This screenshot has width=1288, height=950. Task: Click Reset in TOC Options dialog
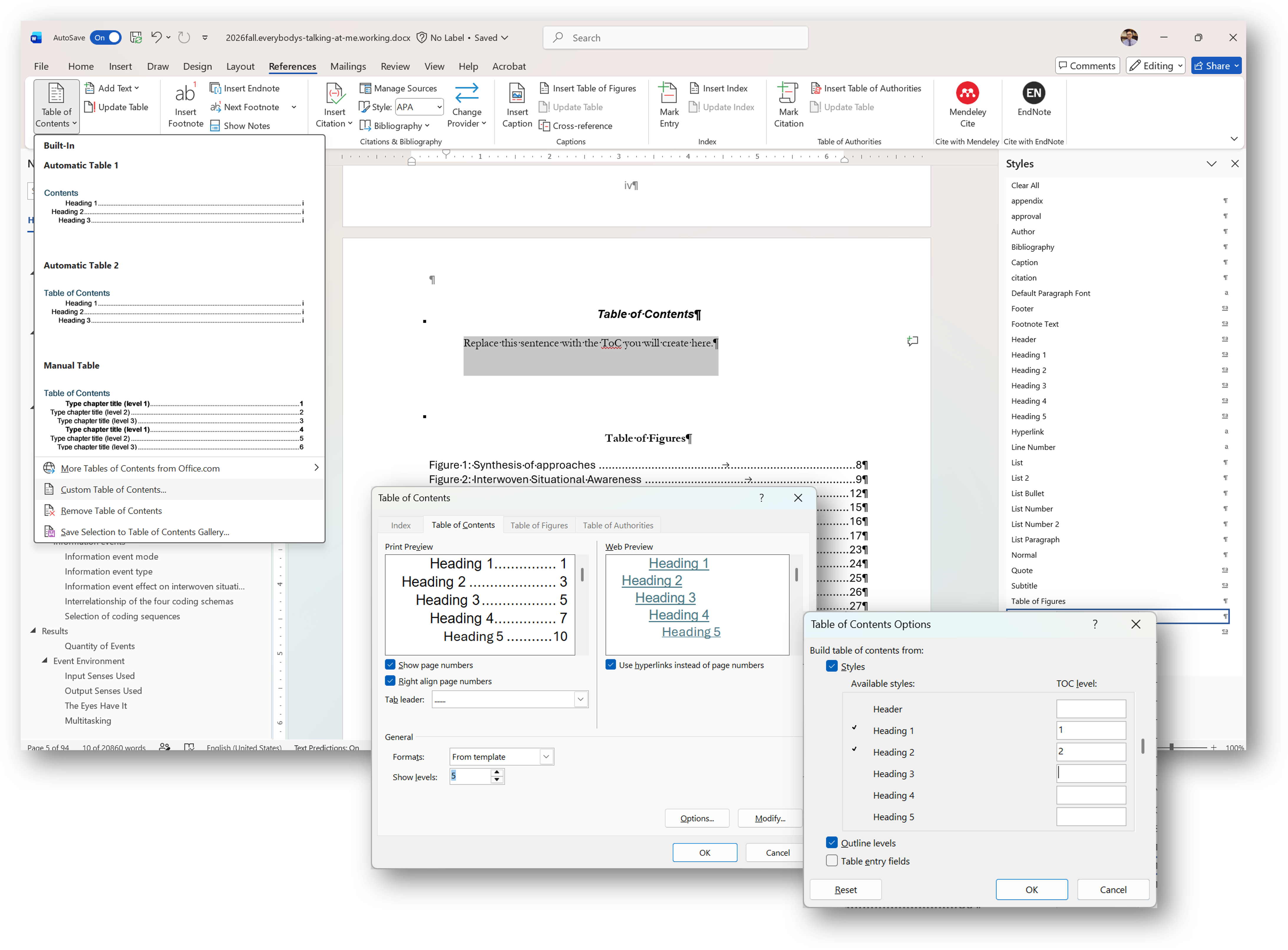point(845,890)
